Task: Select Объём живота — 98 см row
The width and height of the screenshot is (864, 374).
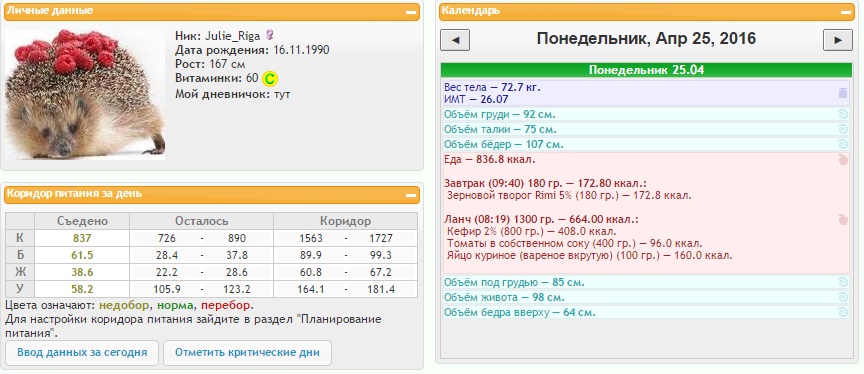Action: [x=646, y=297]
